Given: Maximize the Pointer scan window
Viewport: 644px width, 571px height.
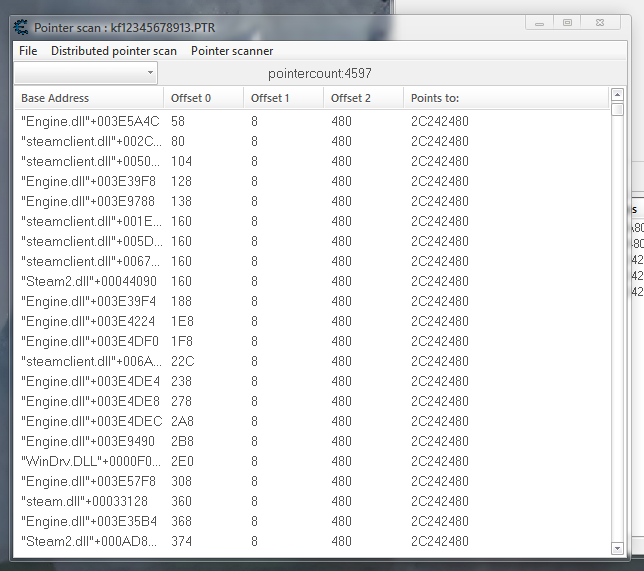Looking at the screenshot, I should pyautogui.click(x=567, y=23).
